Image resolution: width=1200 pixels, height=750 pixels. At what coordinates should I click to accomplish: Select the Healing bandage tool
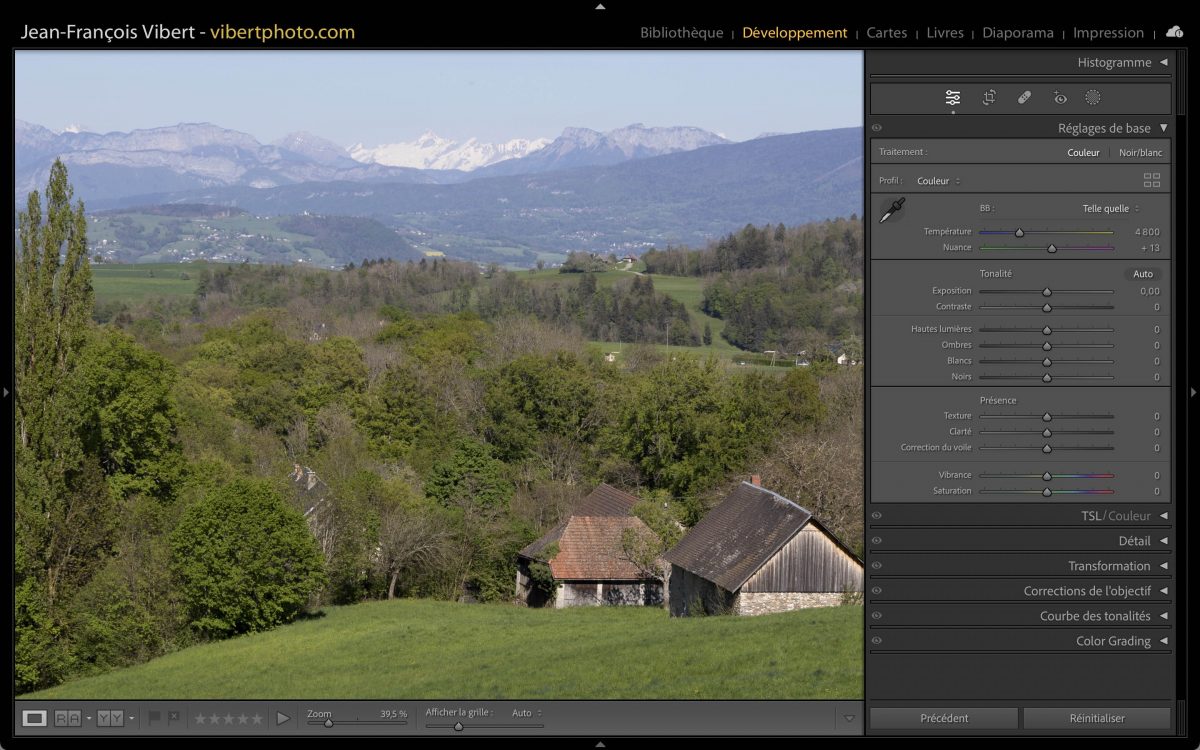(1024, 97)
